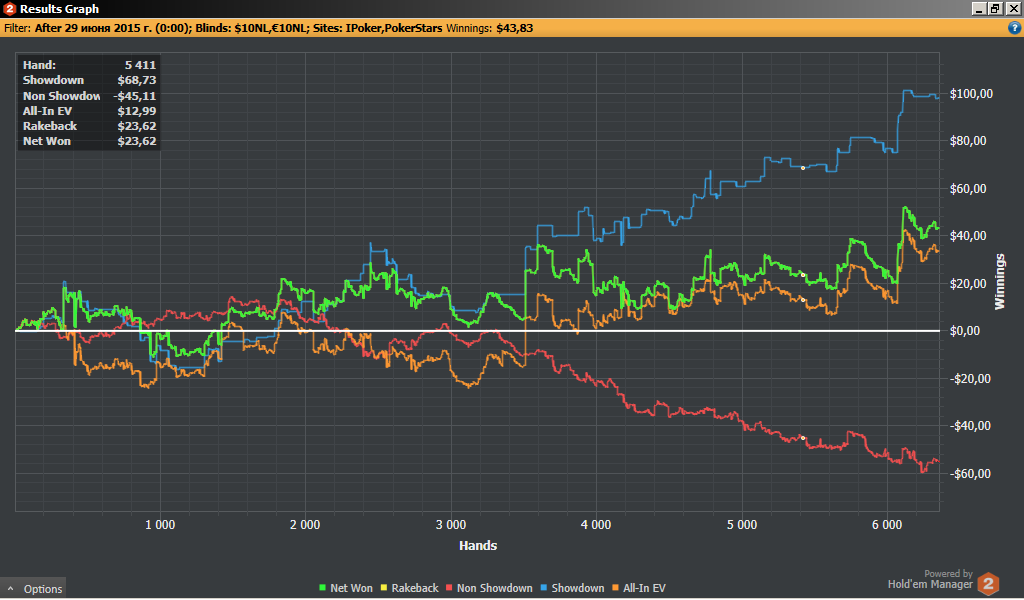Click the Net Won $23,62 tooltip row
Image resolution: width=1024 pixels, height=600 pixels.
89,141
